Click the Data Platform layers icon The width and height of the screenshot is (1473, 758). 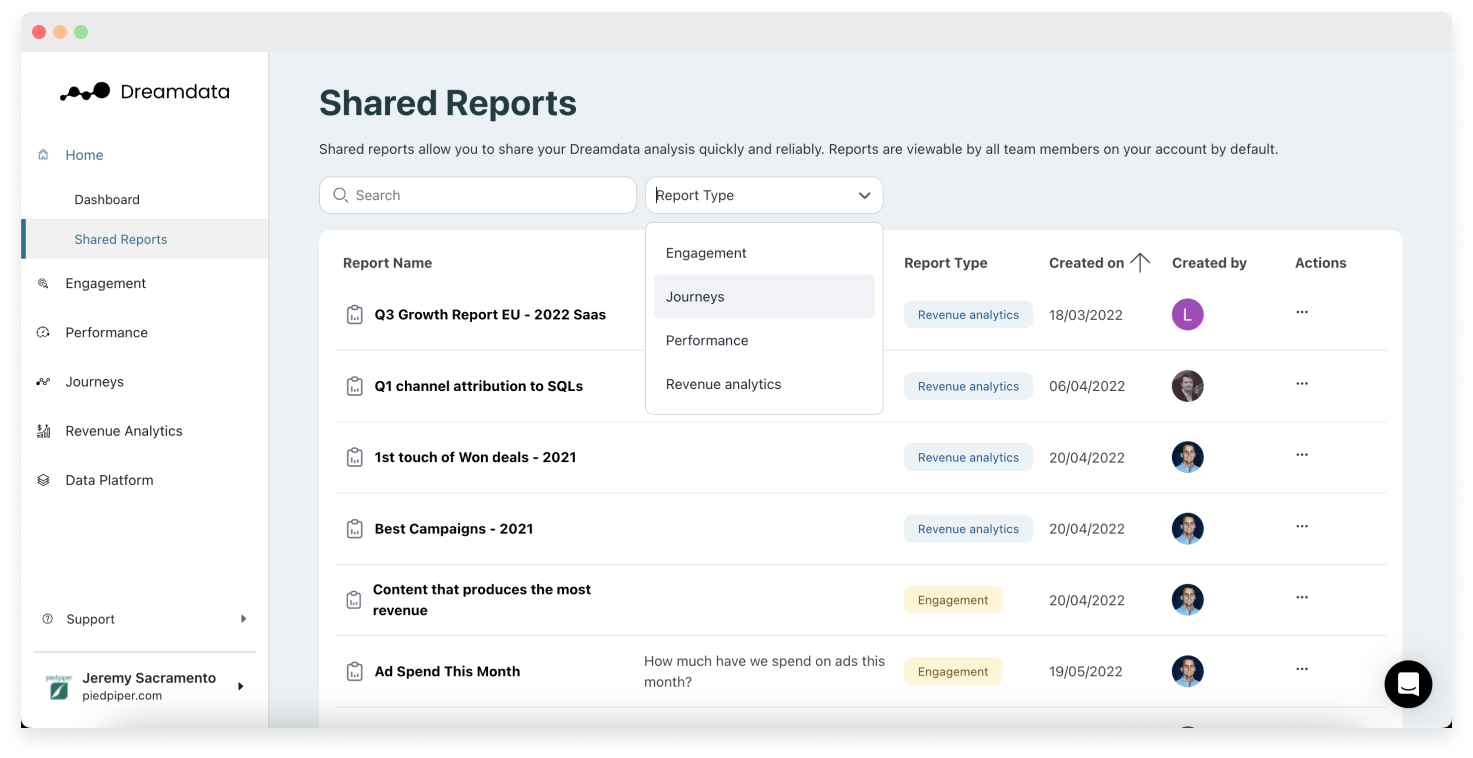tap(43, 480)
